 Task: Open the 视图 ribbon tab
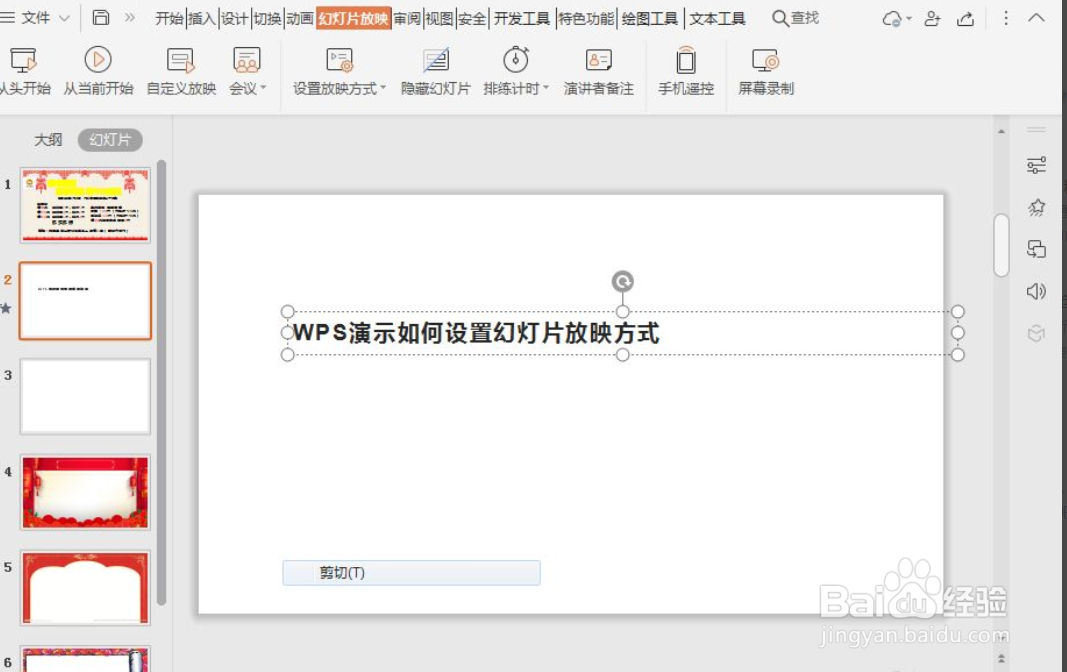point(440,18)
